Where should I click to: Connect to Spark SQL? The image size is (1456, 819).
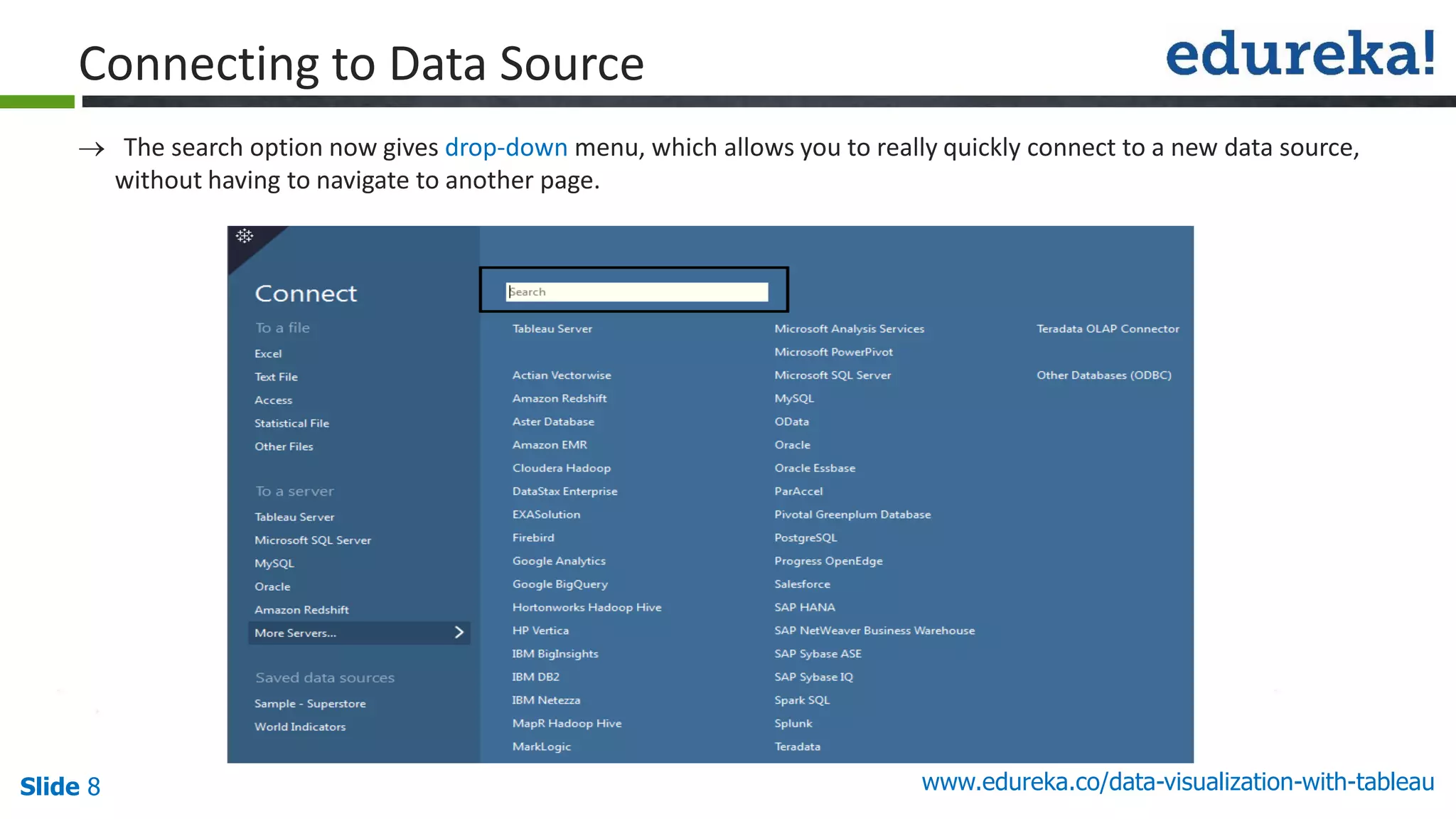802,700
